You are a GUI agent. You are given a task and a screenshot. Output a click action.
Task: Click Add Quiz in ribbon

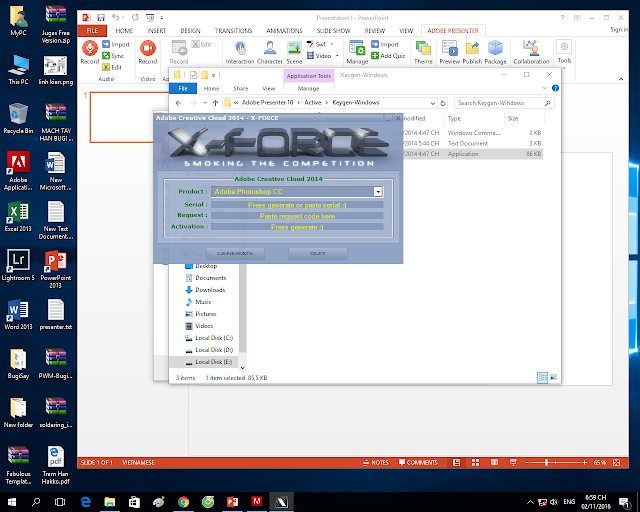(x=388, y=56)
